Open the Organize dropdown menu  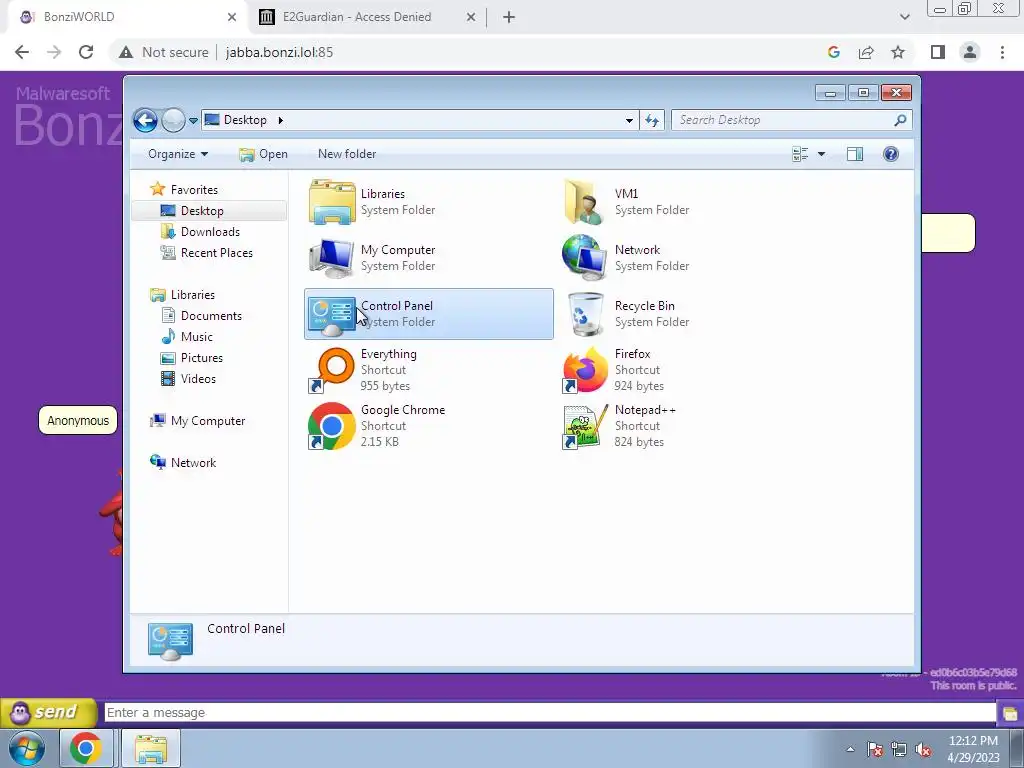click(178, 154)
